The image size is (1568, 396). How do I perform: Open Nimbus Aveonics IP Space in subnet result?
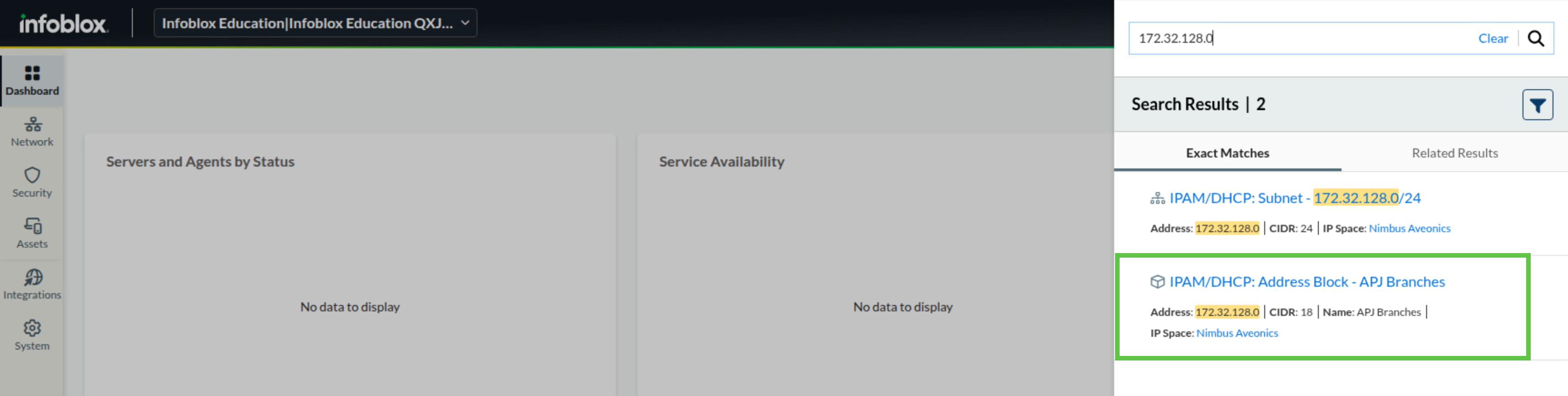pos(1409,228)
